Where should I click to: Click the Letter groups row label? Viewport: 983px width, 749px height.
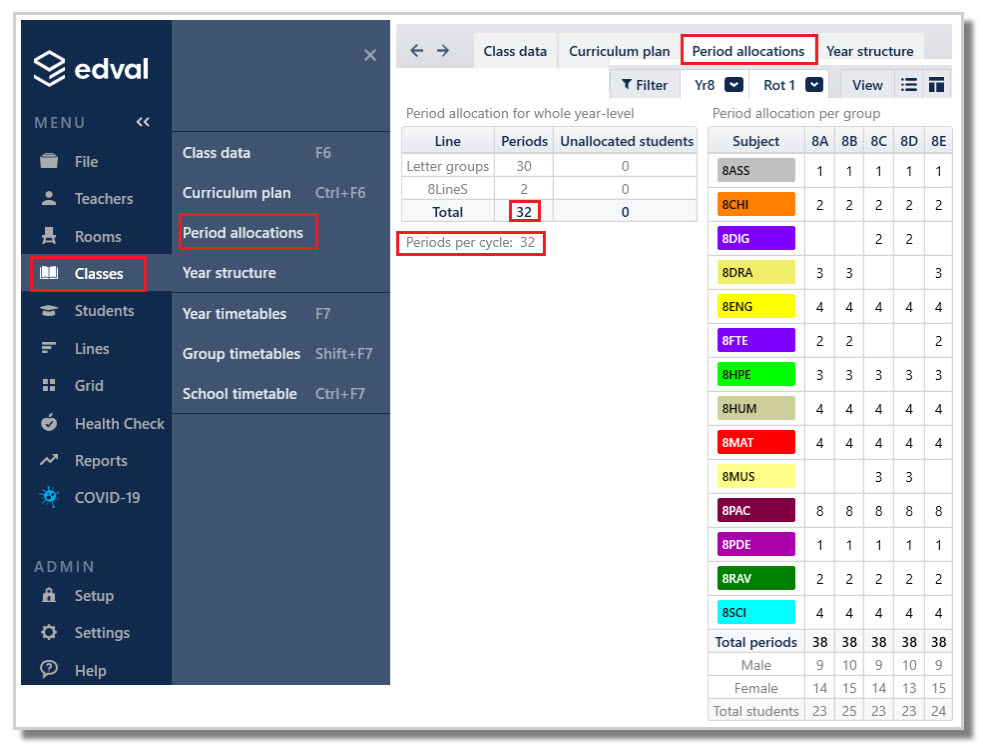tap(448, 166)
